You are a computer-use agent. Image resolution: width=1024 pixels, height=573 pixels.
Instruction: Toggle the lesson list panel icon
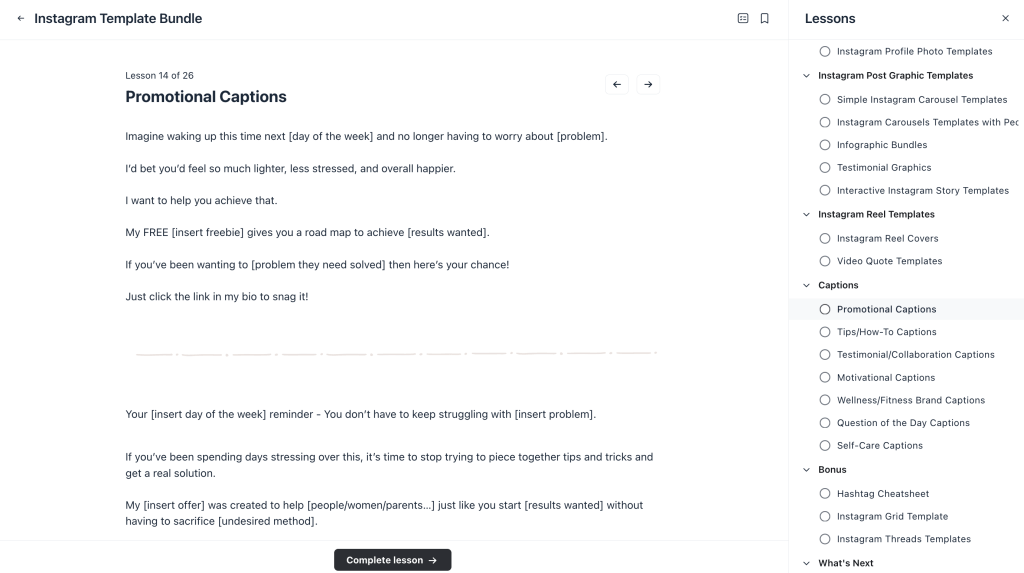click(x=743, y=18)
